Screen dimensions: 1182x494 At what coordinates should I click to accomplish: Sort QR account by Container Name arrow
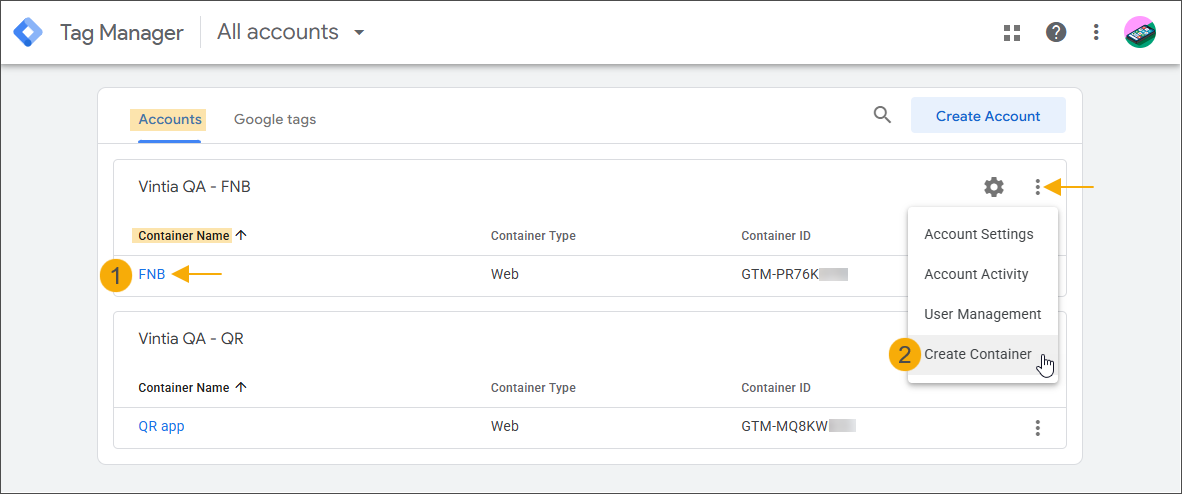tap(241, 388)
